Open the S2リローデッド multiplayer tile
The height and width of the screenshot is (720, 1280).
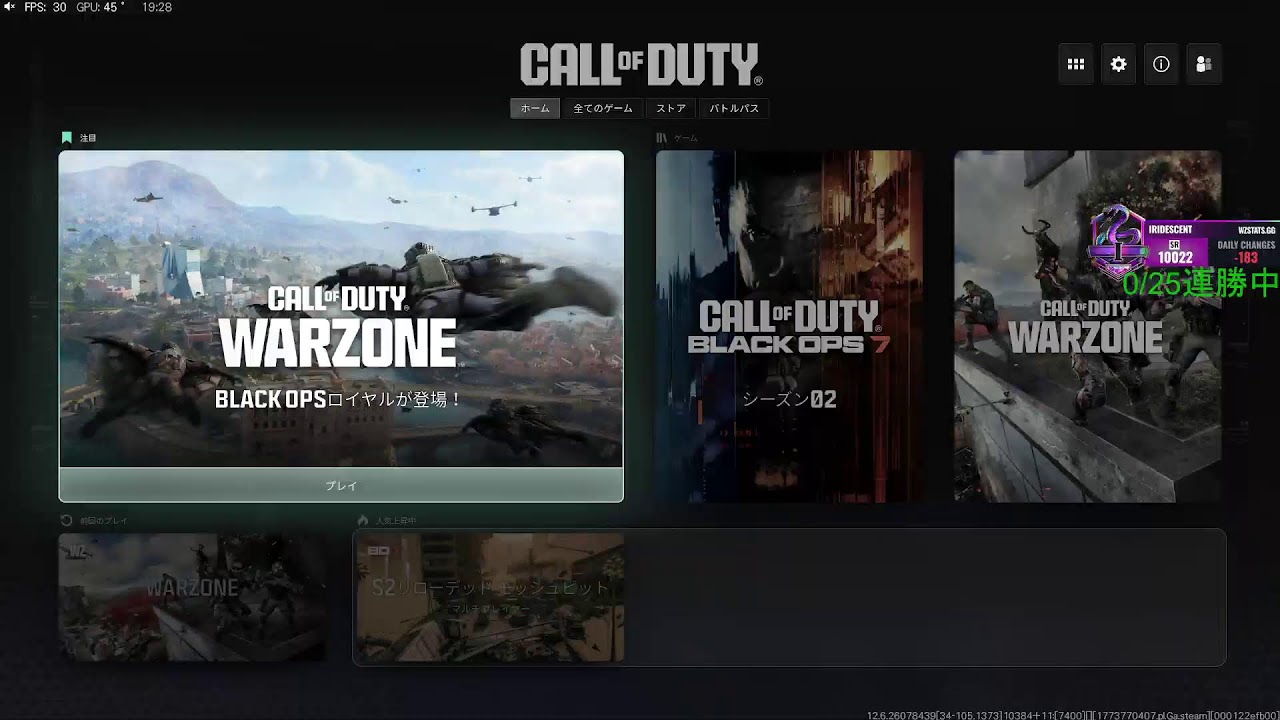(490, 597)
